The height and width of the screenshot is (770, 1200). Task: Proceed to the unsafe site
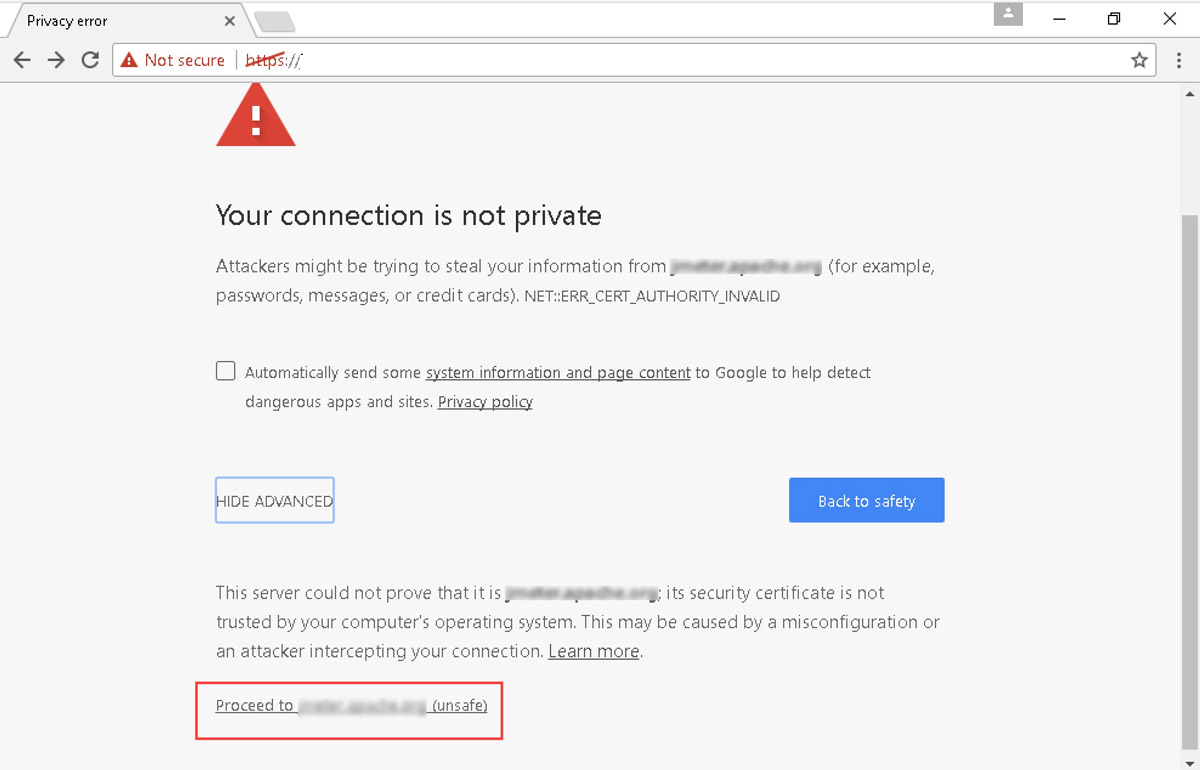[x=348, y=705]
